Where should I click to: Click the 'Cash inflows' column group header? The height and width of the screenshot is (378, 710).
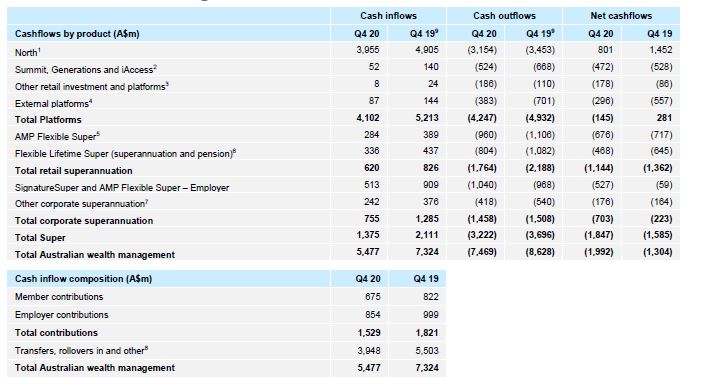tap(389, 16)
